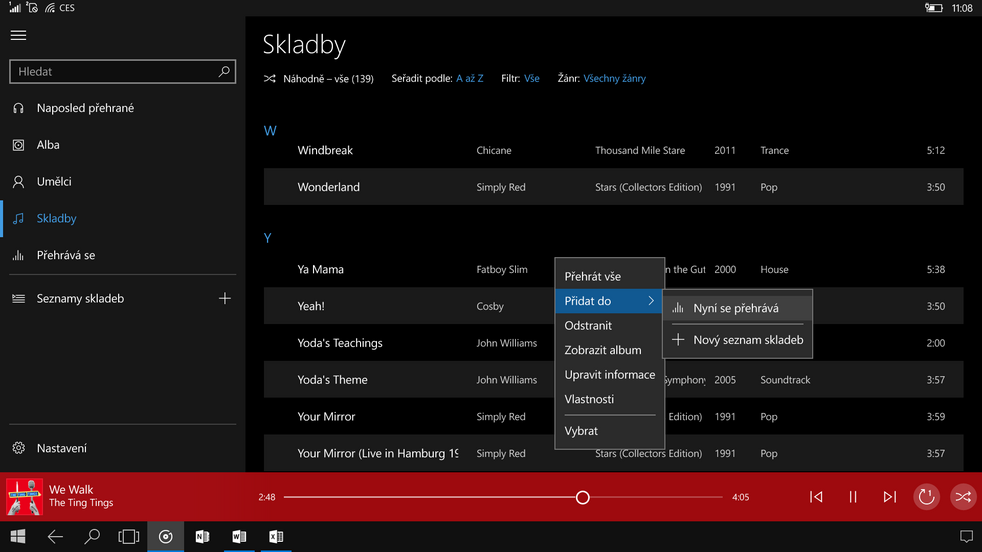The image size is (982, 552).
Task: Add new playlist with plus icon
Action: (225, 298)
